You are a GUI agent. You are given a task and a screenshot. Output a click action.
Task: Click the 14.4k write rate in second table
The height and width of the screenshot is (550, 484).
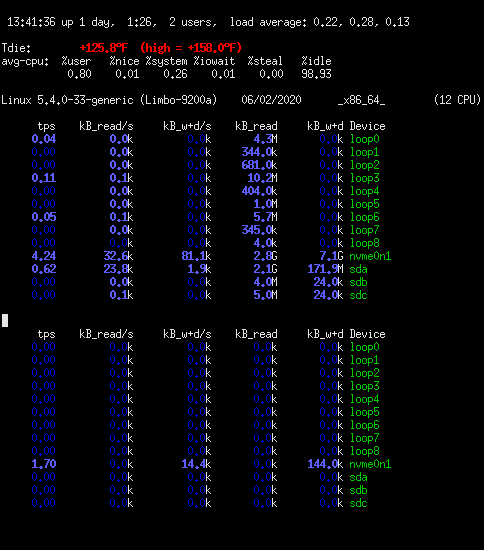[x=196, y=464]
